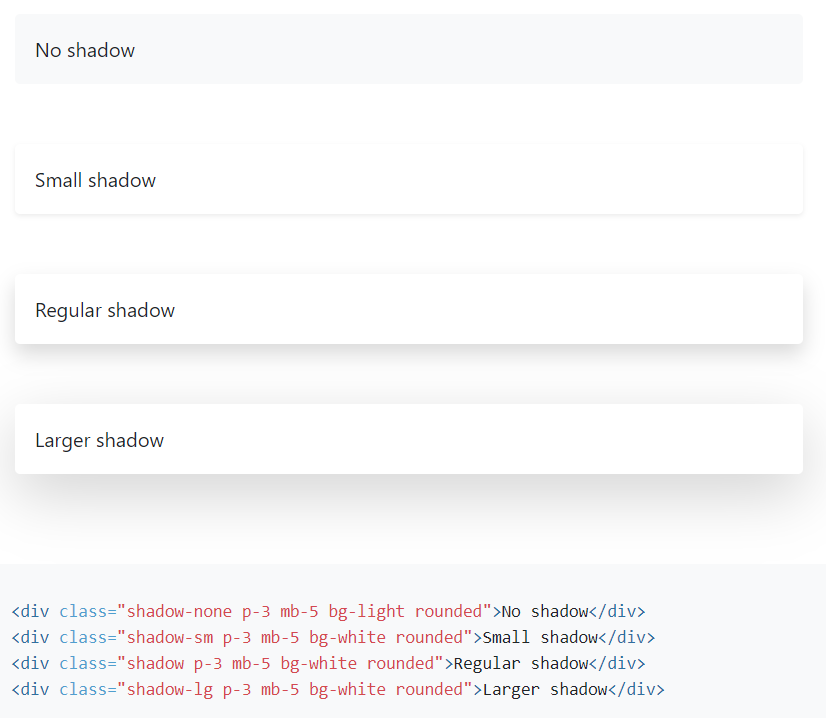Click "Regular shadow" text inside the code snippet
This screenshot has height=718, width=826.
(520, 663)
